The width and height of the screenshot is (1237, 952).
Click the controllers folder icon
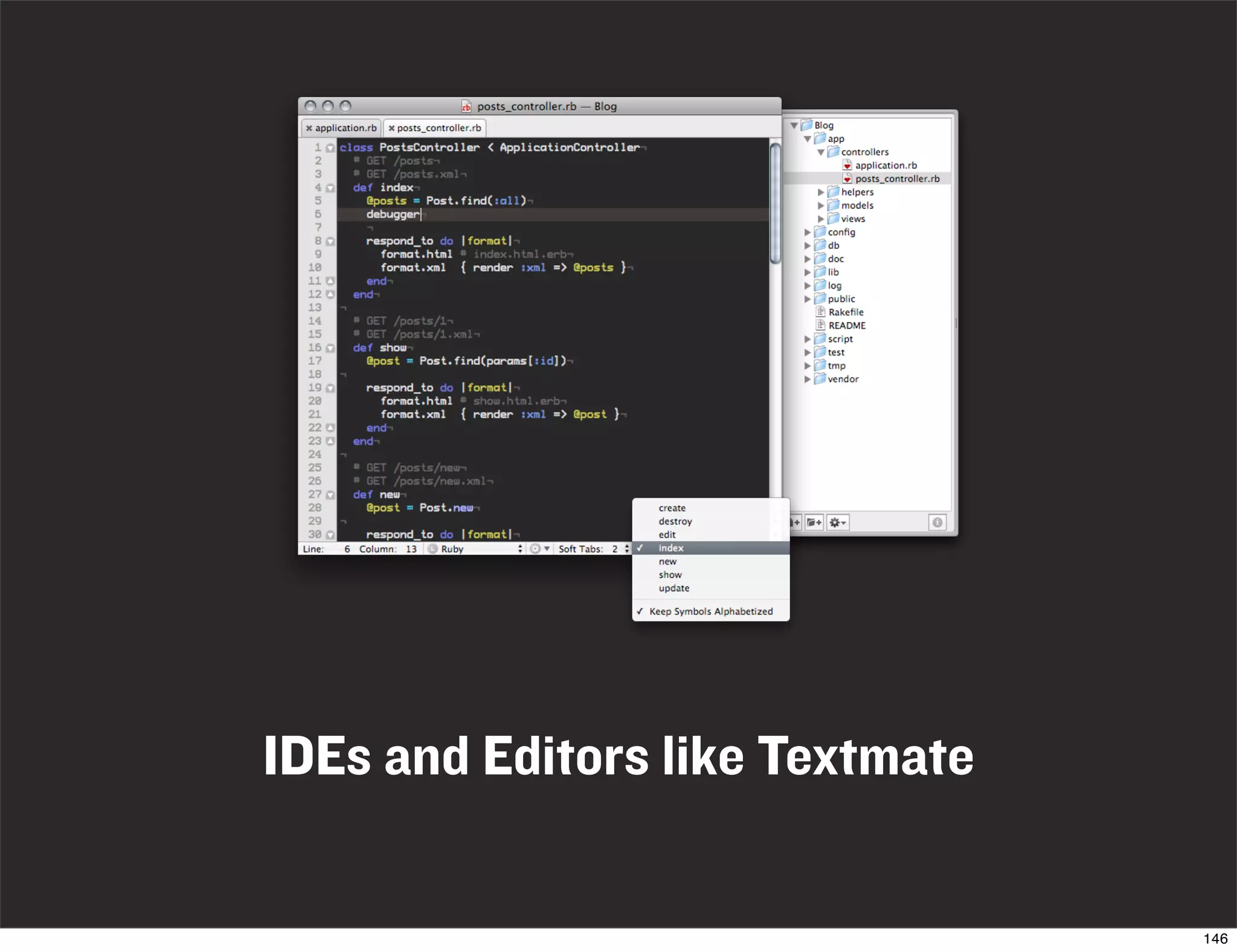point(834,152)
